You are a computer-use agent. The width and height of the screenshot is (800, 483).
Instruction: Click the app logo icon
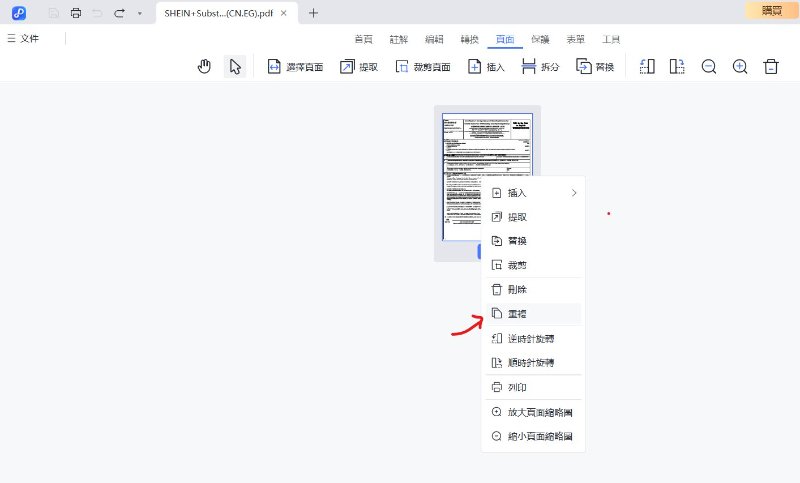point(19,13)
